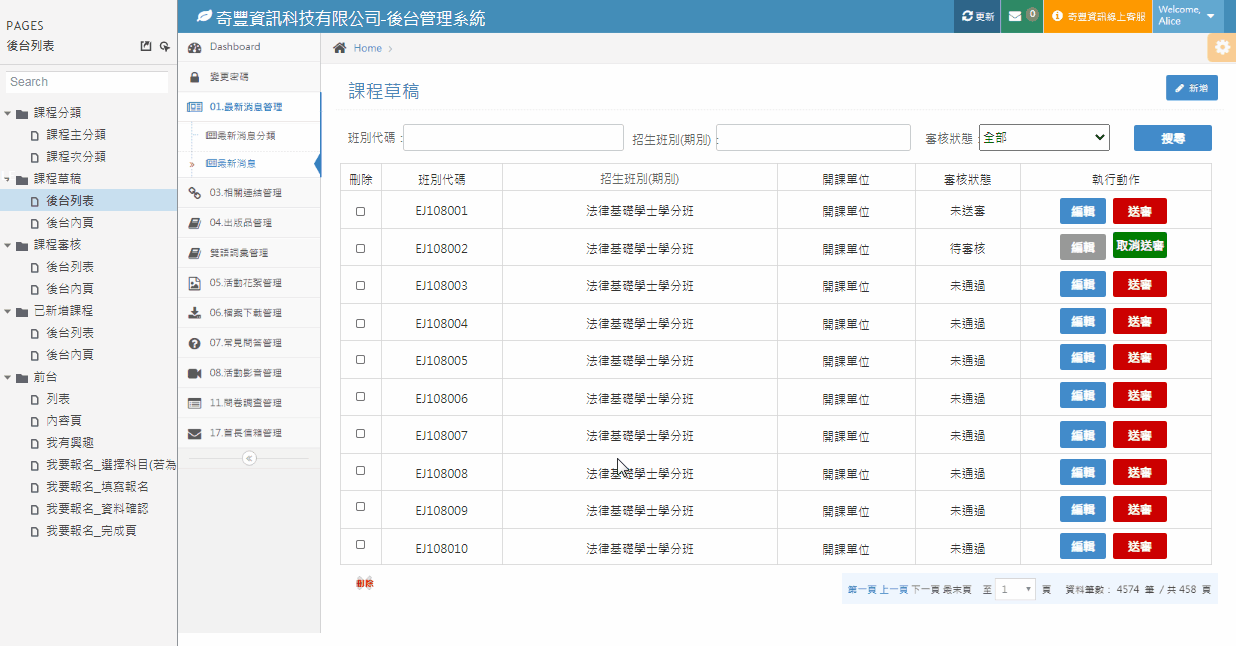Click the blue 搜尋 search button

pos(1172,138)
